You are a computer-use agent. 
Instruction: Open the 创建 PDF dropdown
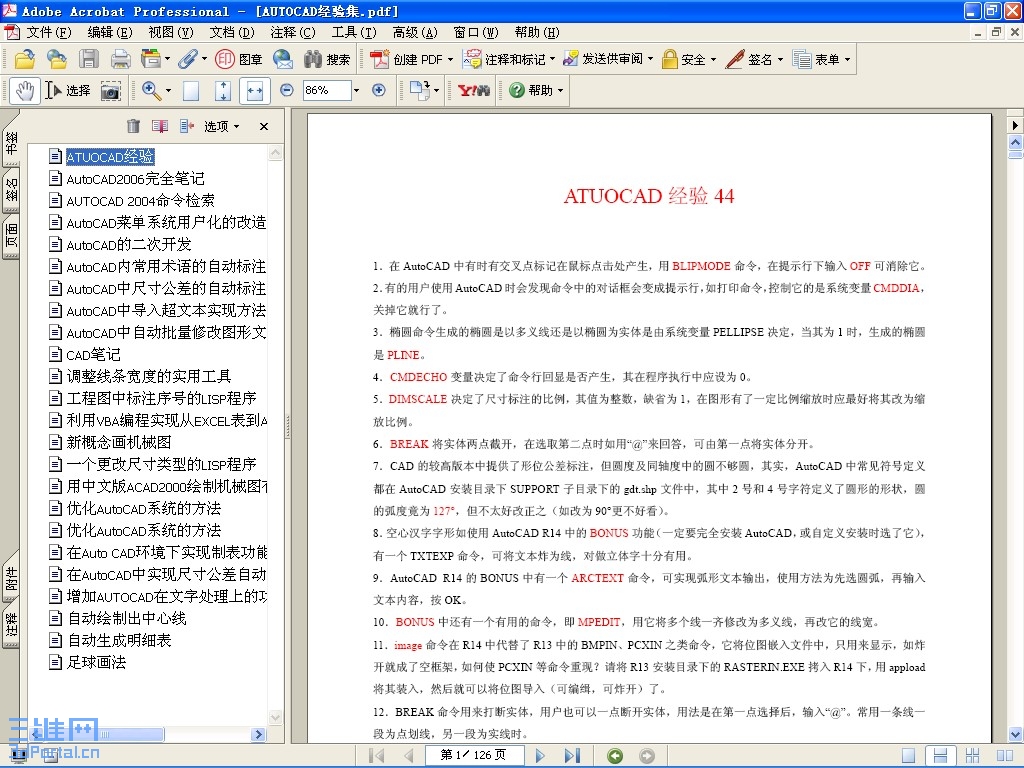click(416, 57)
